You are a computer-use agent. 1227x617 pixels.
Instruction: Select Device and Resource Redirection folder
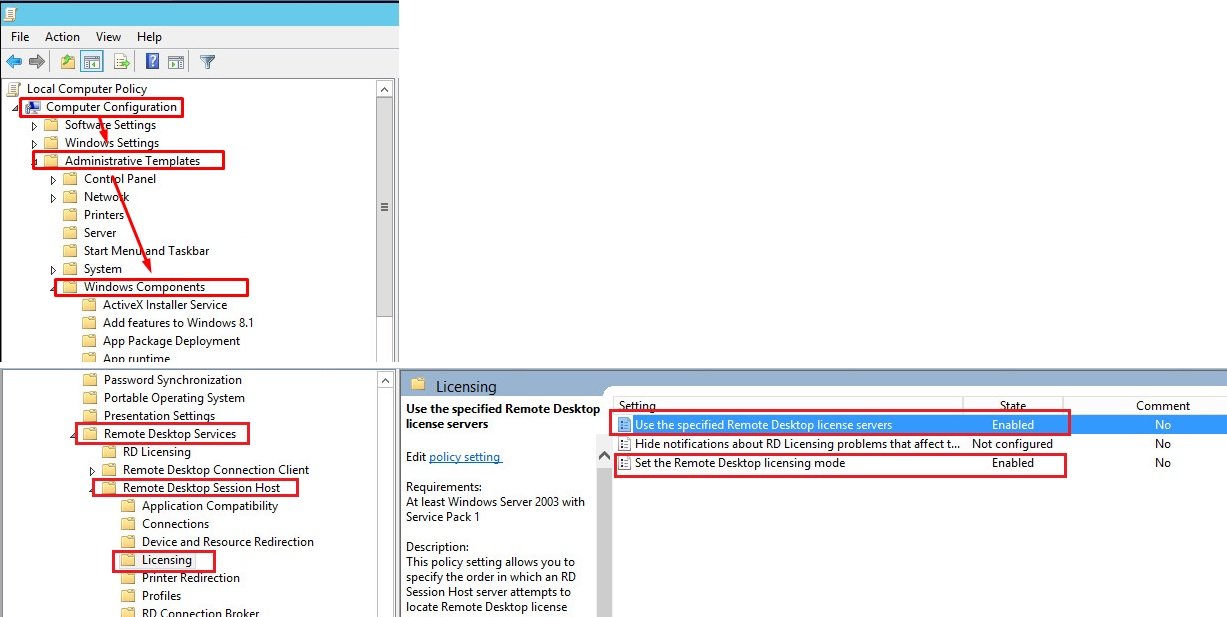[x=228, y=542]
